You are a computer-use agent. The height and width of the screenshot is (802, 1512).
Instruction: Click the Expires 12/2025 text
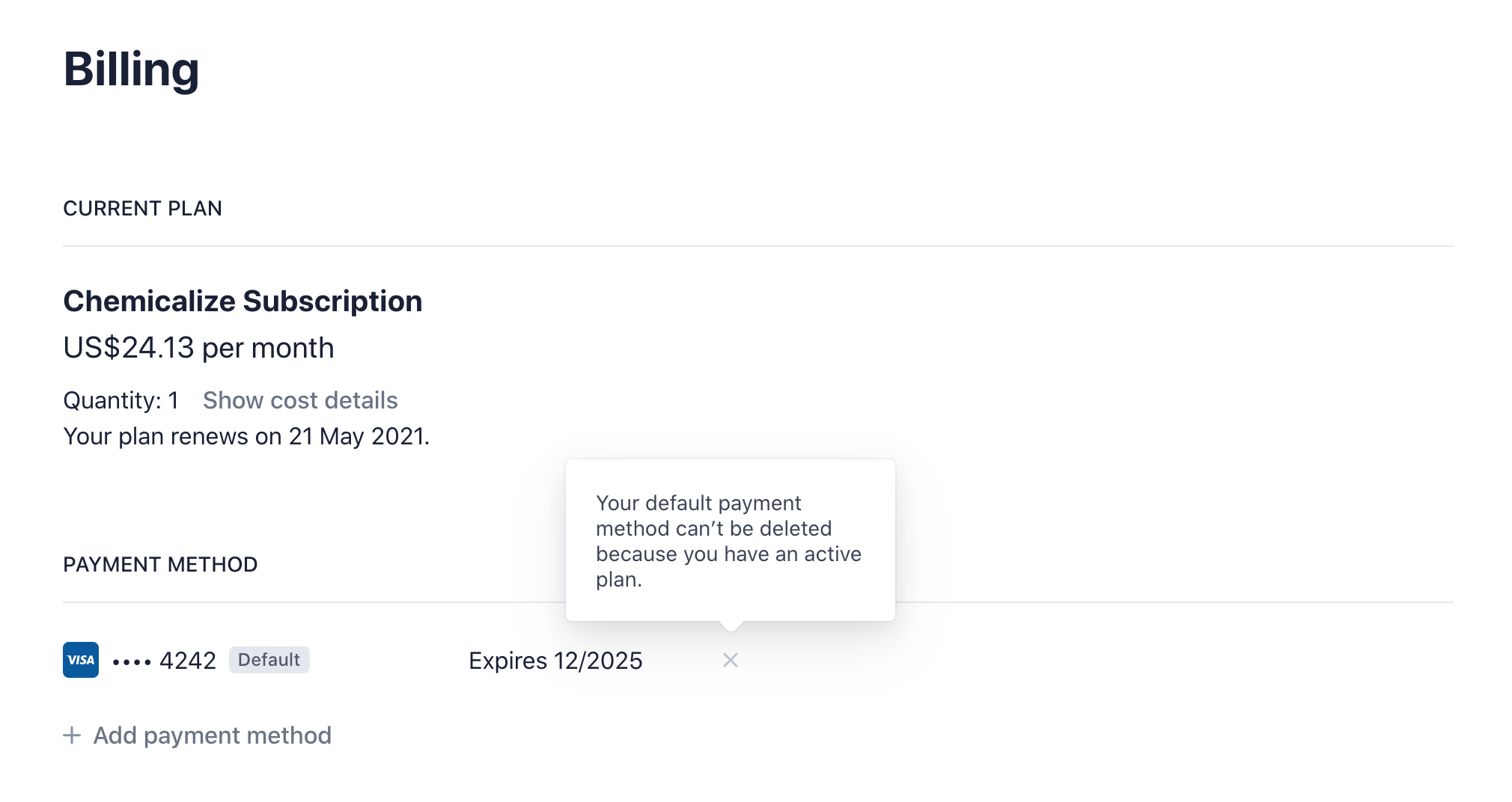click(x=555, y=661)
